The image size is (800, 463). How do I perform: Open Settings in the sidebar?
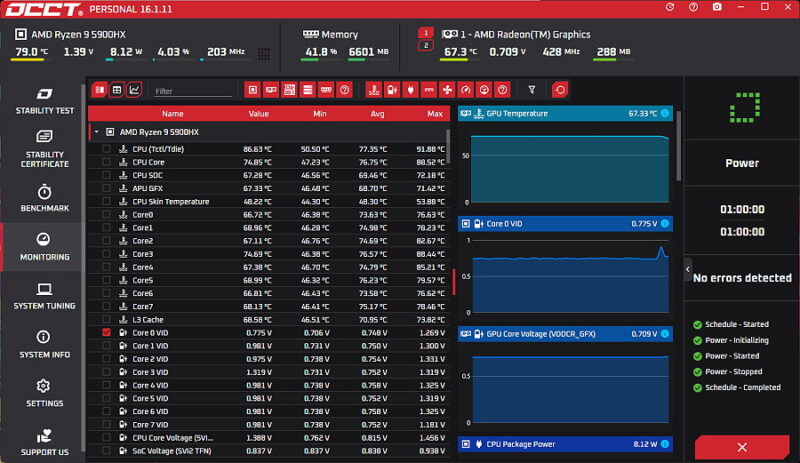tap(44, 394)
